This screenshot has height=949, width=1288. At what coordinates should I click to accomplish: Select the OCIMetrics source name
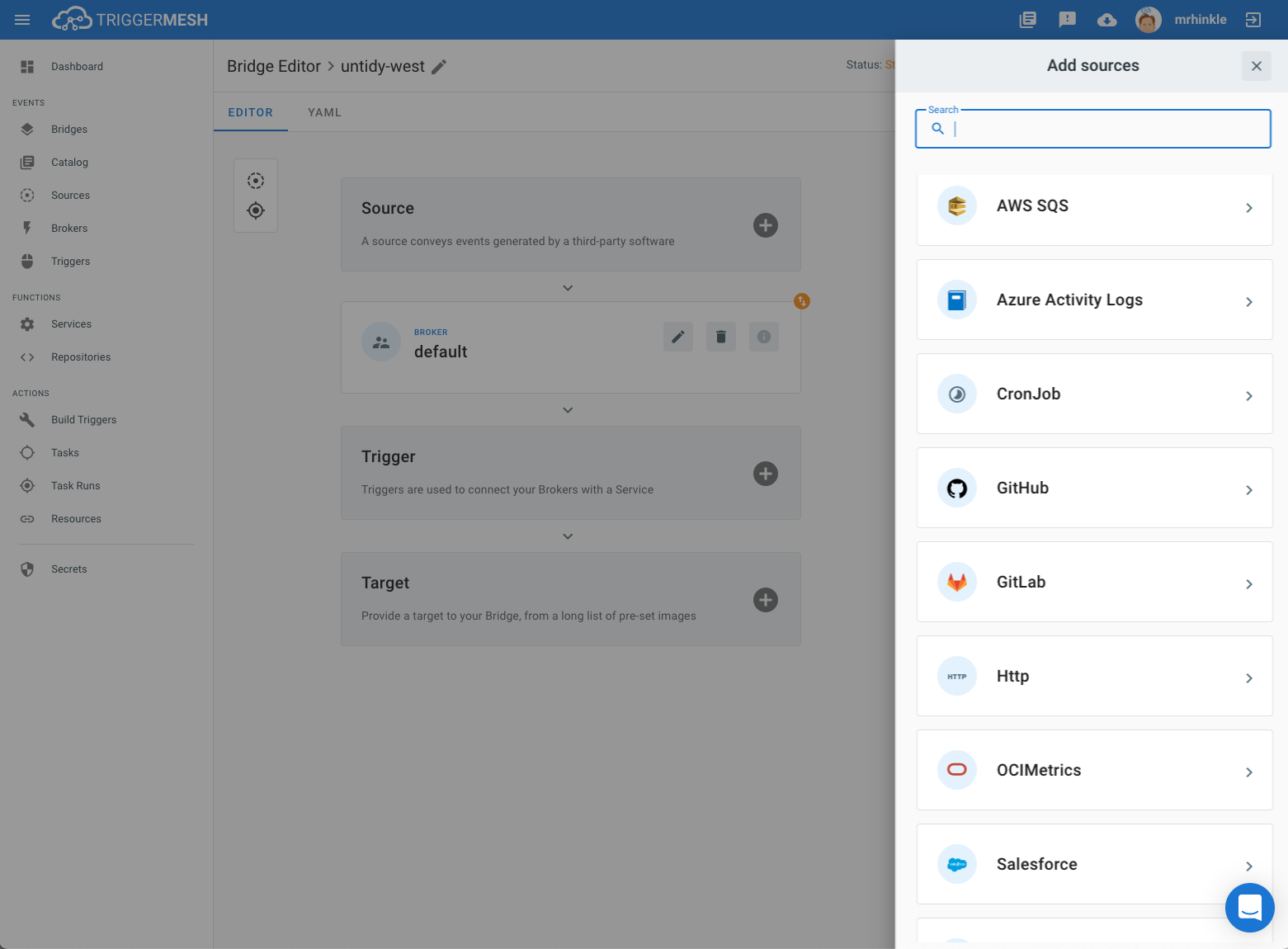[x=1039, y=770]
